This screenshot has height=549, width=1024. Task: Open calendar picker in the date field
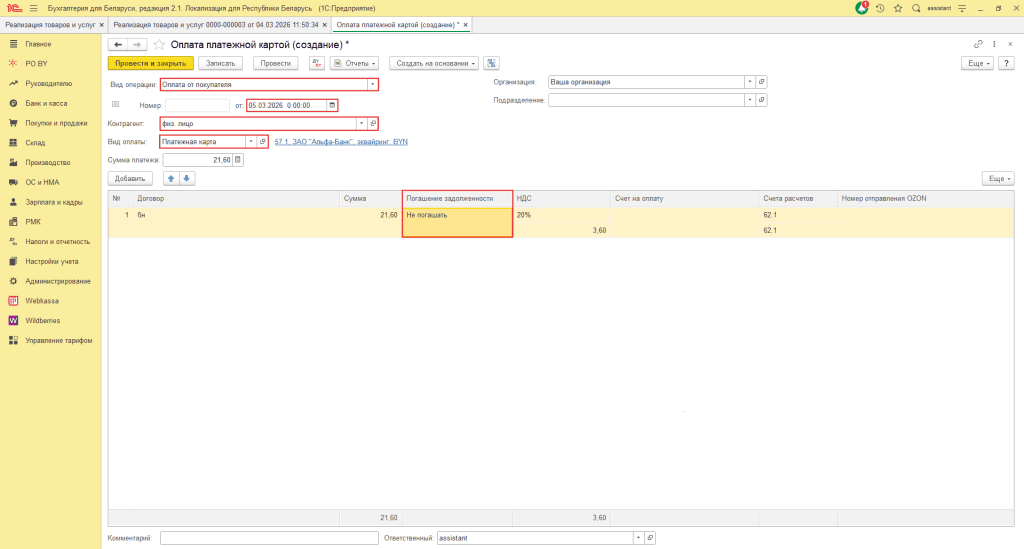click(x=332, y=105)
